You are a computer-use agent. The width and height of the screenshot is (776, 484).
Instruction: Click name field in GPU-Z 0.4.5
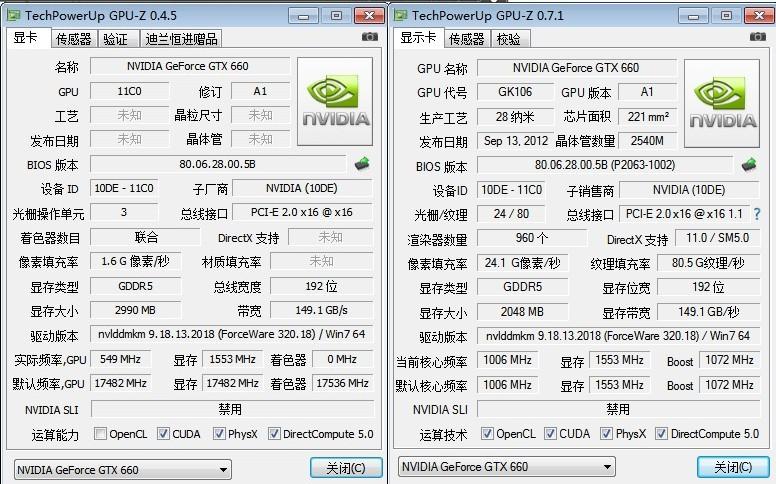(x=190, y=66)
